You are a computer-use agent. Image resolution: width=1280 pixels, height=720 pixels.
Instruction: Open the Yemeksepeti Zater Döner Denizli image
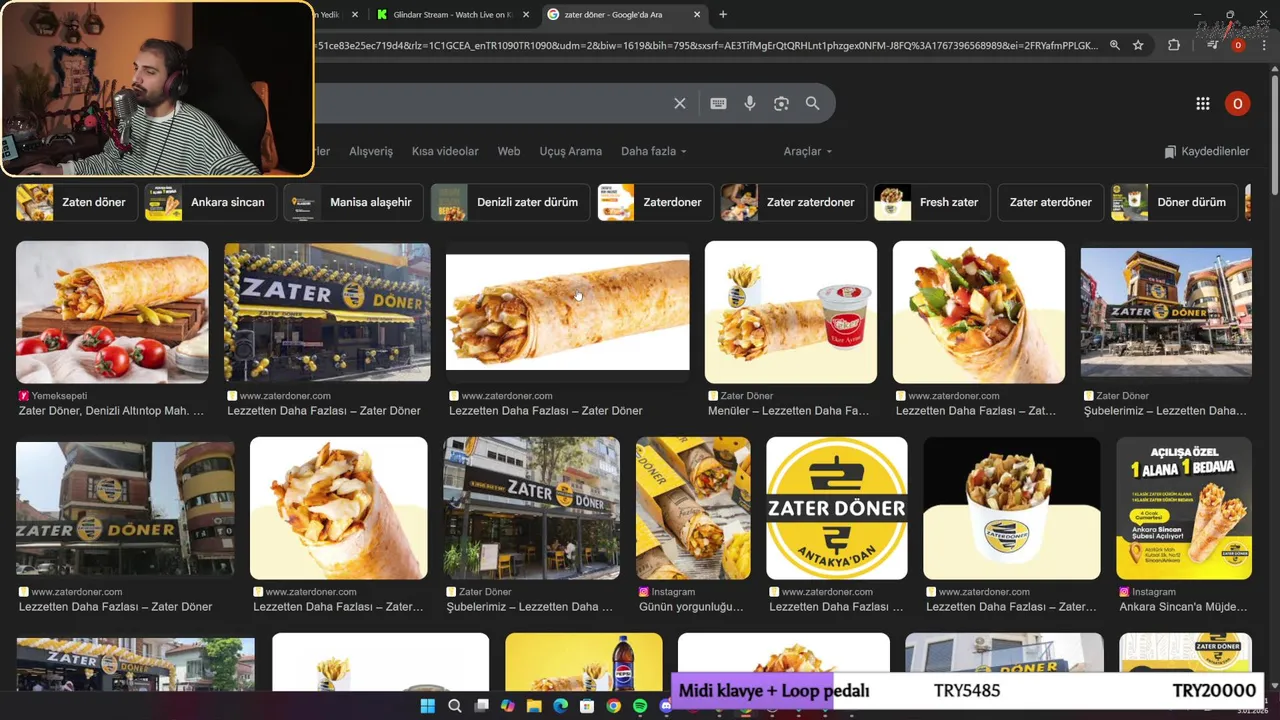click(x=112, y=312)
